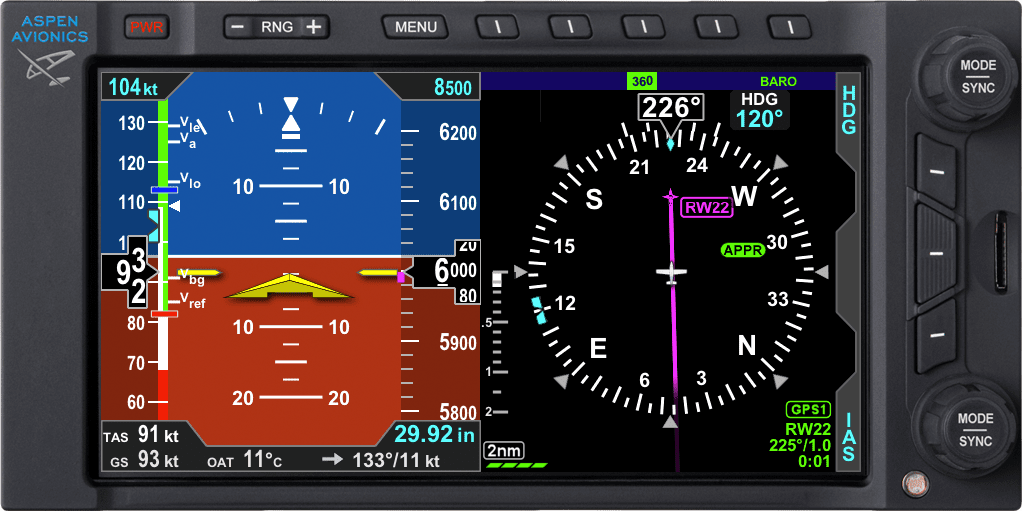Select the magenta RW22 waypoint label
Image resolution: width=1022 pixels, height=511 pixels.
707,208
